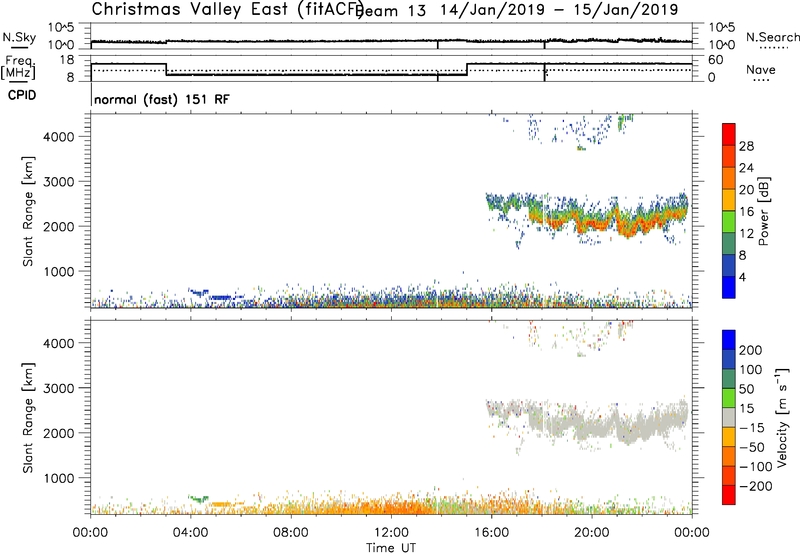800x554 pixels.
Task: Click the '3000' tick on the Power panel
Action: 58,182
